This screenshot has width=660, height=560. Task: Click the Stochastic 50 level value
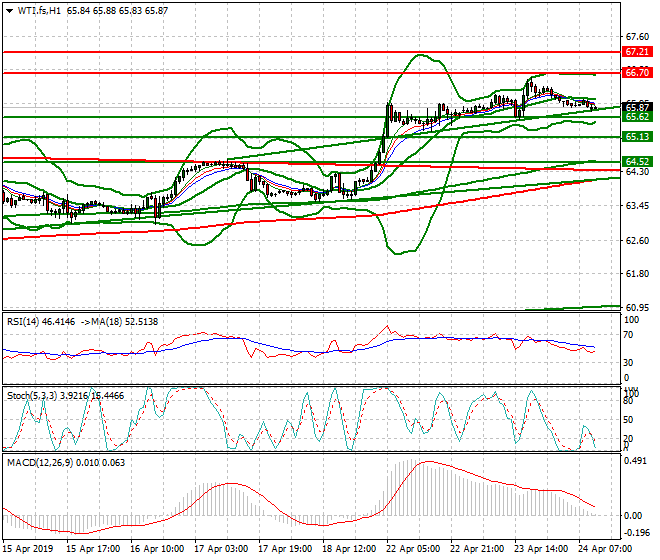(x=628, y=420)
